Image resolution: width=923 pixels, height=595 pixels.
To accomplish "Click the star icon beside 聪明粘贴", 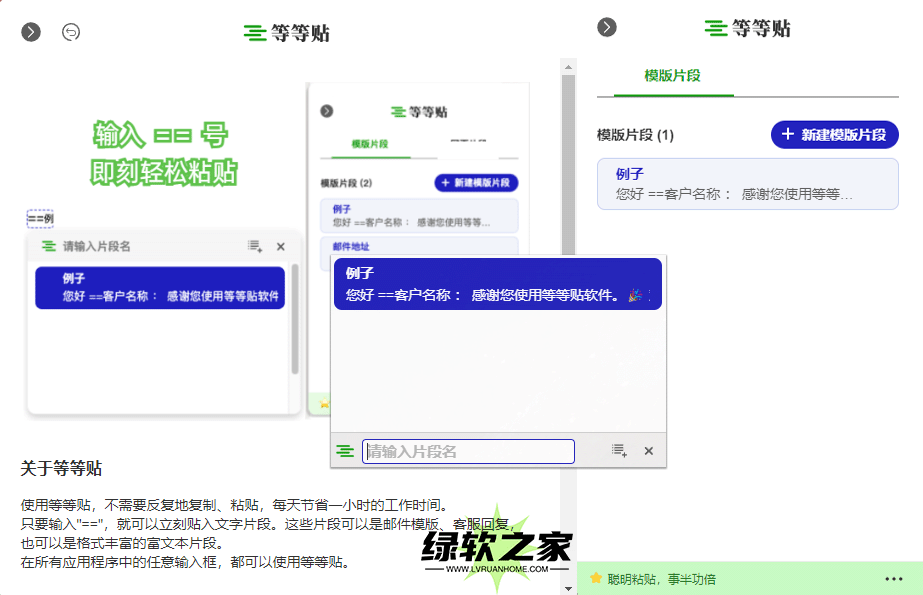I will point(596,579).
